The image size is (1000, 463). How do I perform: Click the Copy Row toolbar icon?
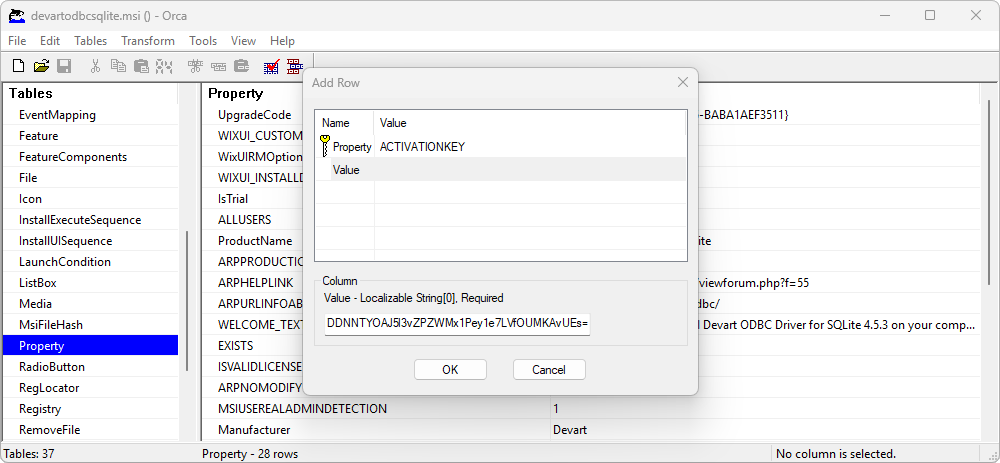tap(219, 66)
